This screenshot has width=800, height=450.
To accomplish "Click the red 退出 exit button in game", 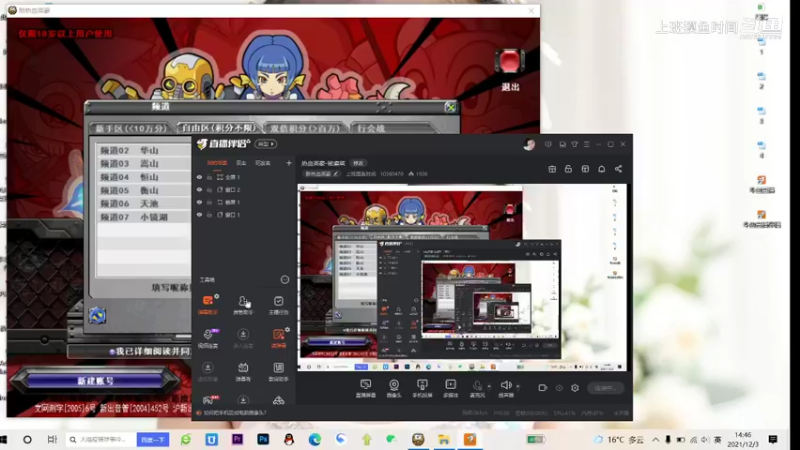I will click(x=510, y=61).
